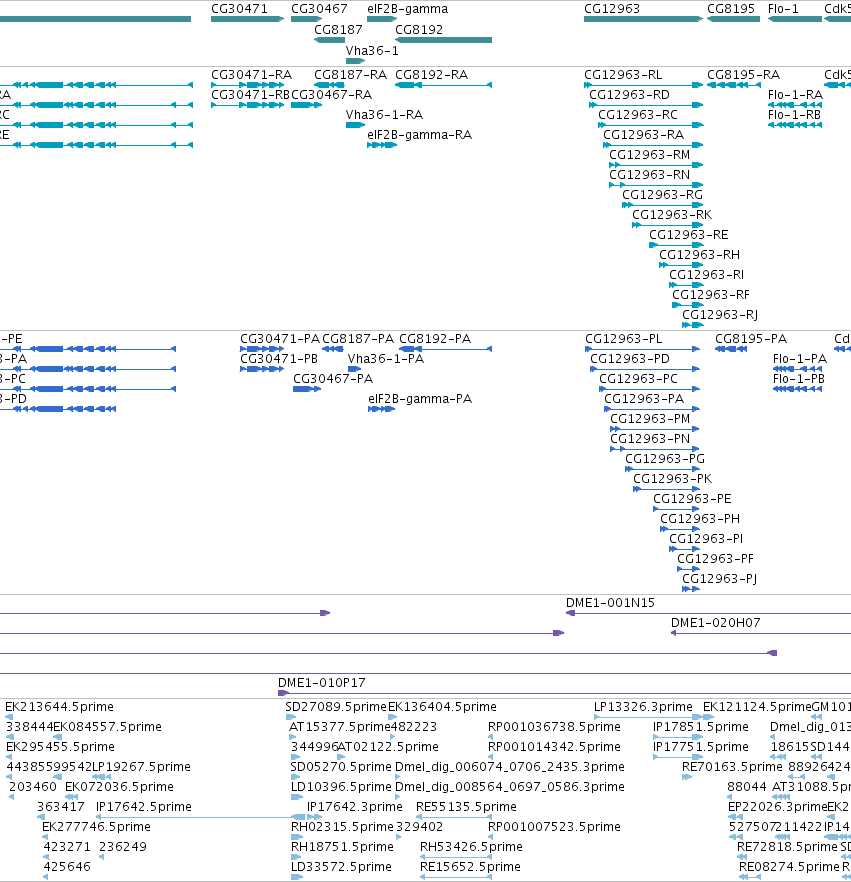This screenshot has height=882, width=851.
Task: Select transcript Flo-1-RA
Action: tap(795, 95)
